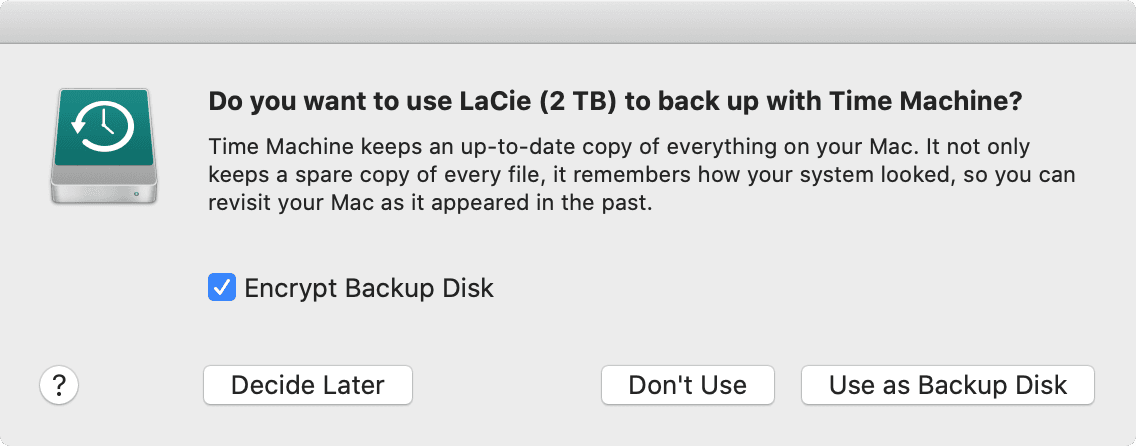Select the Don't Use button

(688, 385)
